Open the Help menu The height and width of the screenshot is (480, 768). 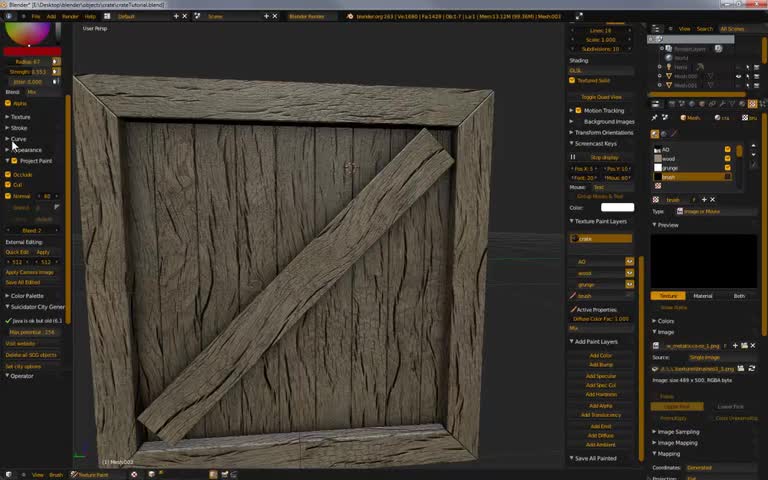[90, 16]
